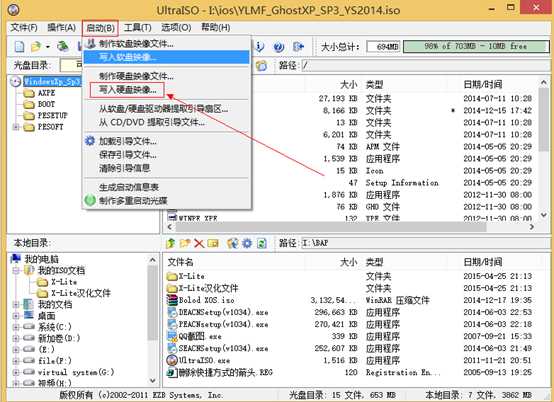Viewport: 554px width, 402px height.
Task: Select the PESETUP folder in disc tree
Action: (52, 116)
